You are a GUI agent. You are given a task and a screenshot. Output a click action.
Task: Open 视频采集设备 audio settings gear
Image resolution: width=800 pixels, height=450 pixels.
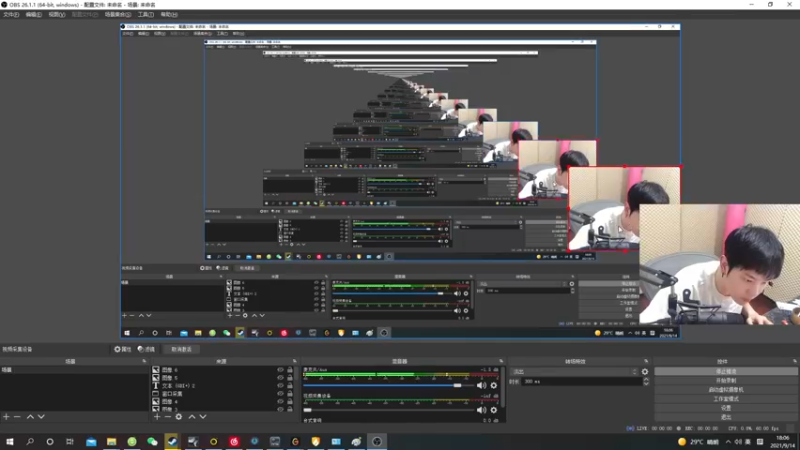[493, 410]
